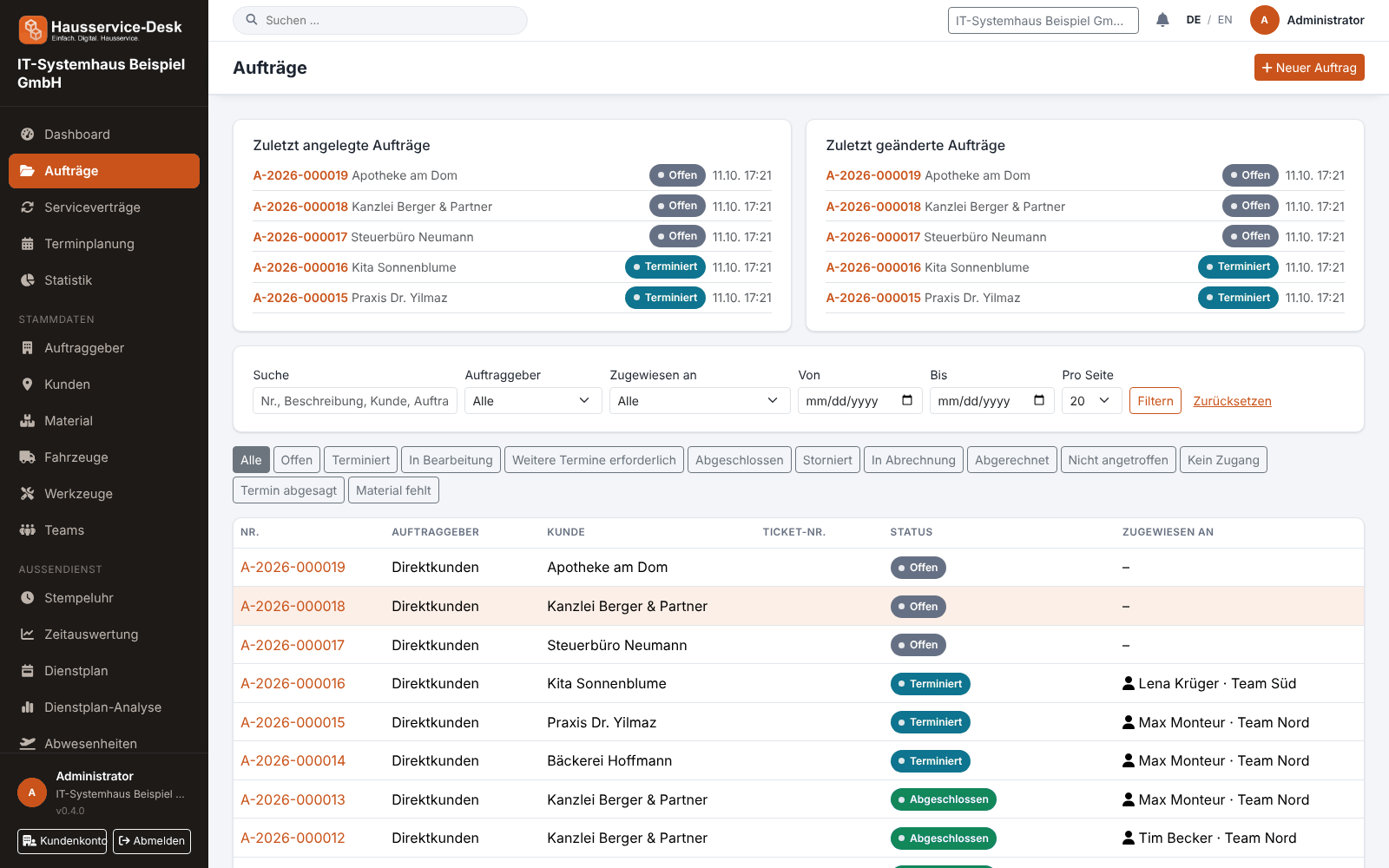This screenshot has width=1389, height=868.
Task: Open Terminplanung calendar icon
Action: [x=28, y=244]
